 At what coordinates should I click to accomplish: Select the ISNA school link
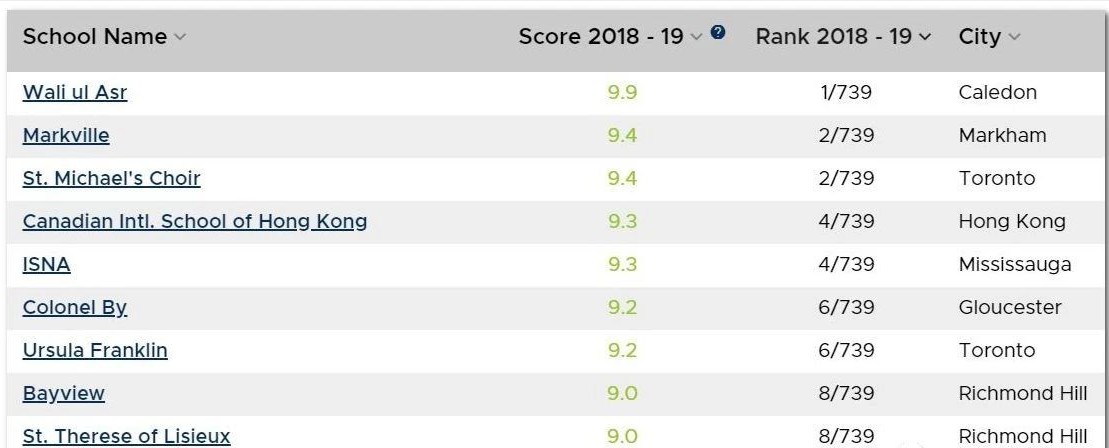coord(47,264)
